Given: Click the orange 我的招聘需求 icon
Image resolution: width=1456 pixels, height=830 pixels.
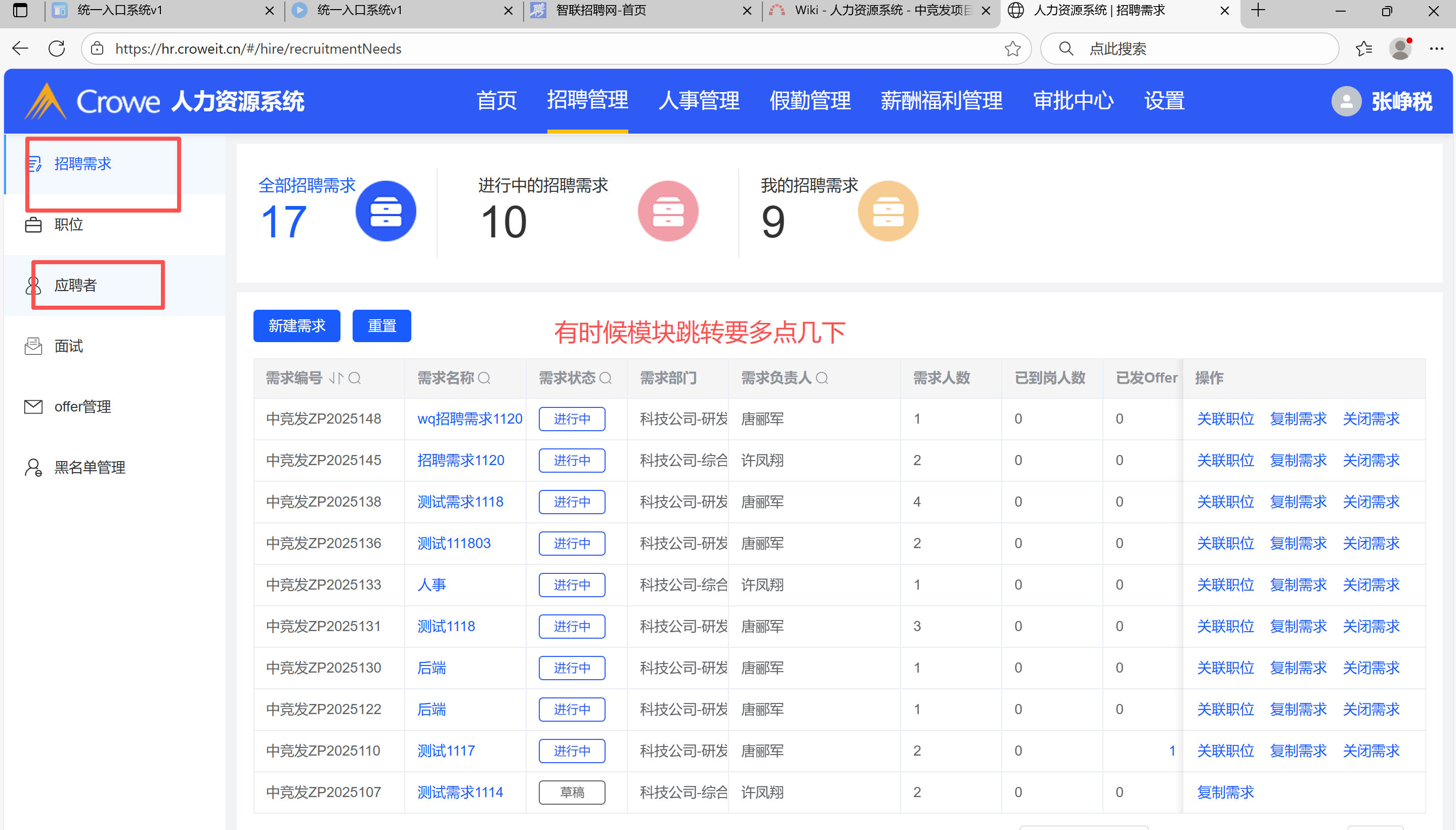Looking at the screenshot, I should tap(888, 212).
